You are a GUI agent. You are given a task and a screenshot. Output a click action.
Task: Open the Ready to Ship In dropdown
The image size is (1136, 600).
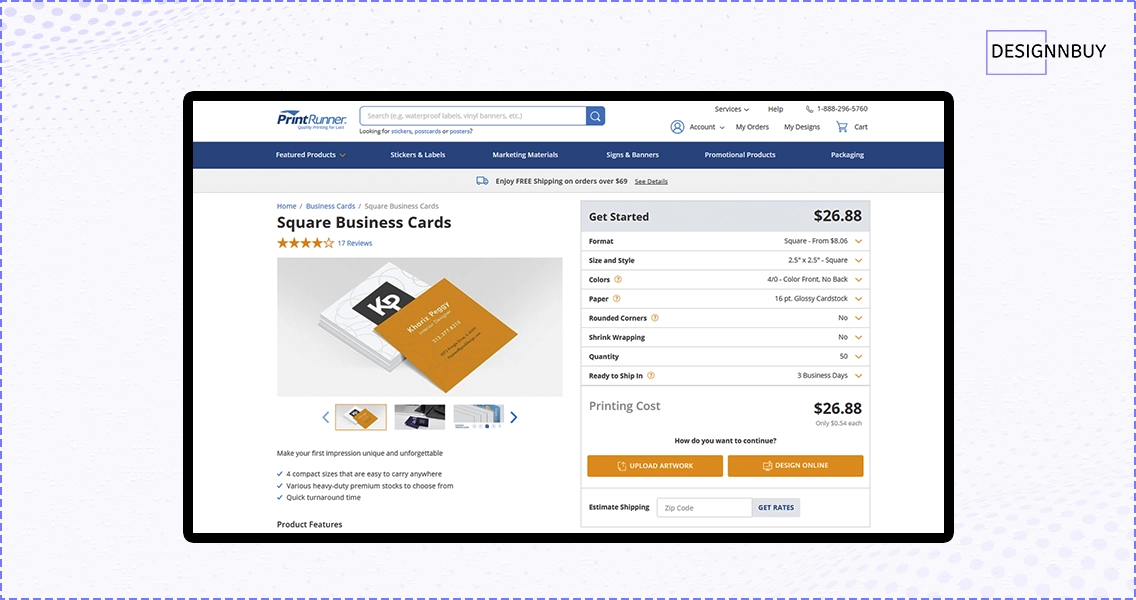859,375
